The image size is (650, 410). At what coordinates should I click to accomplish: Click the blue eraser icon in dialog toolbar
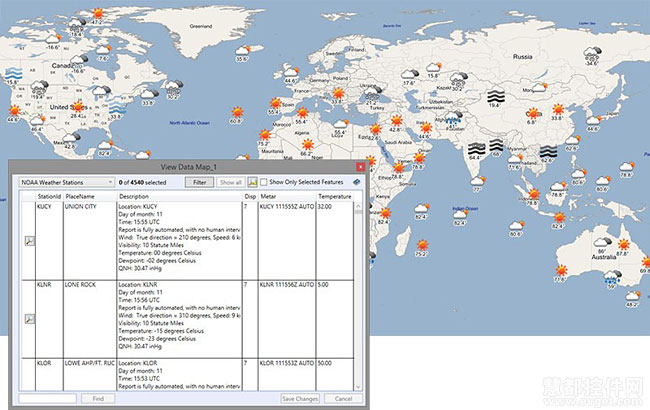coord(356,182)
